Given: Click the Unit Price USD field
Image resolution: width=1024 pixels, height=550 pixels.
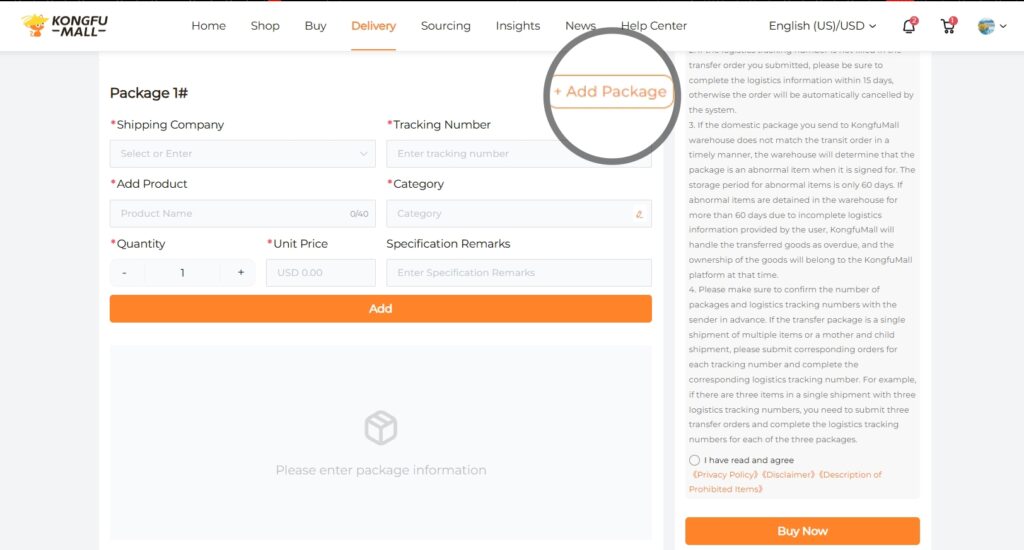Looking at the screenshot, I should [320, 273].
